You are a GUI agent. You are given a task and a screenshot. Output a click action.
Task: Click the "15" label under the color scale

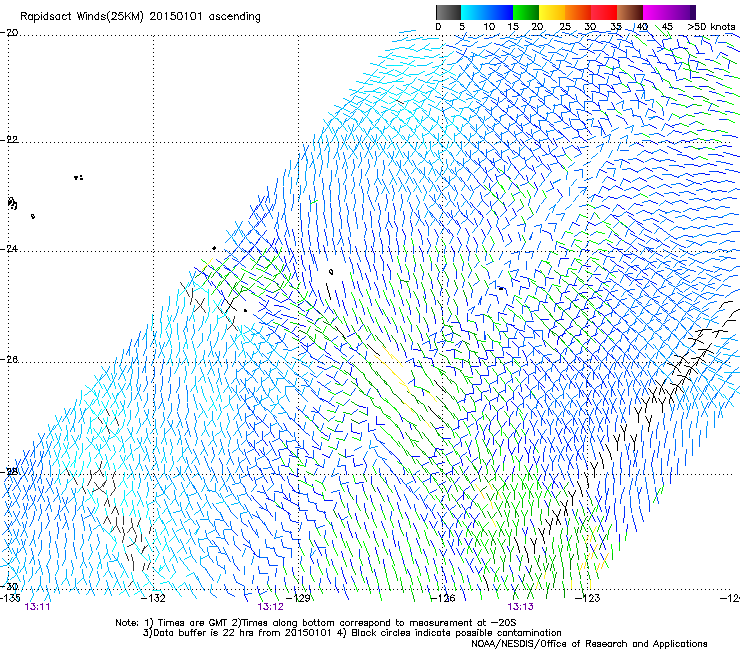click(x=513, y=27)
